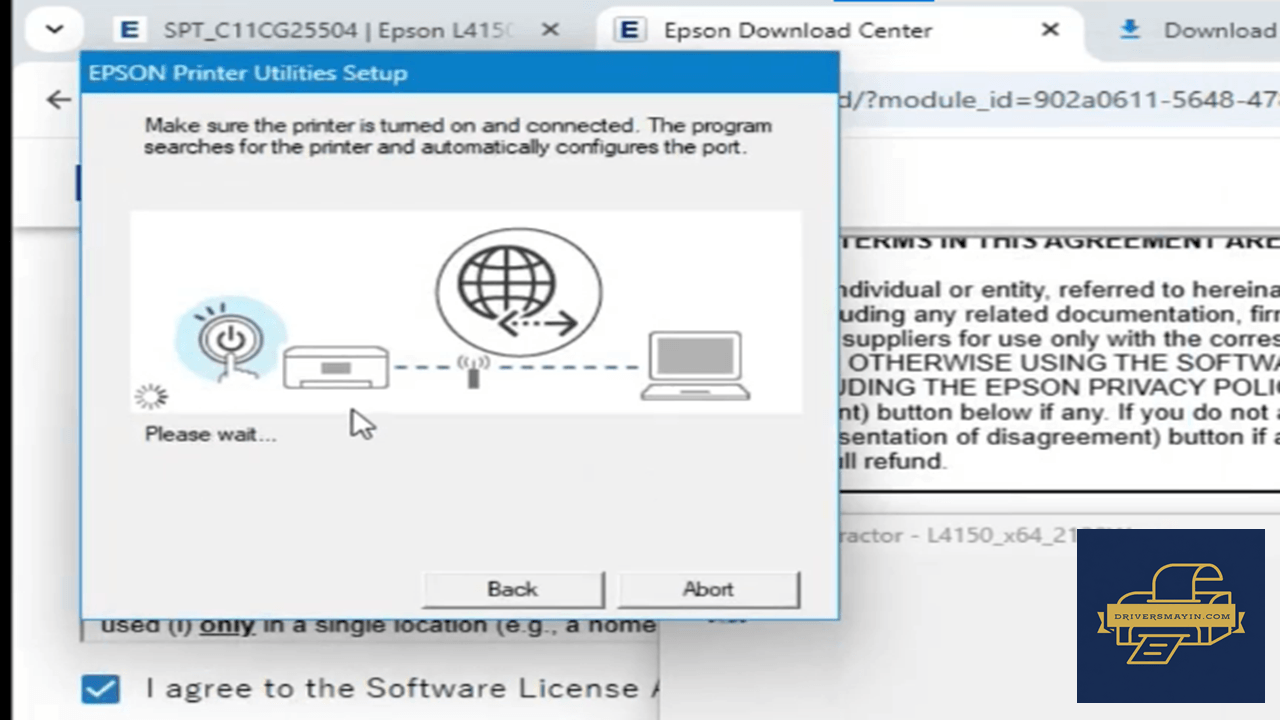Go back using the browser's back arrow
1280x720 pixels.
pos(59,99)
